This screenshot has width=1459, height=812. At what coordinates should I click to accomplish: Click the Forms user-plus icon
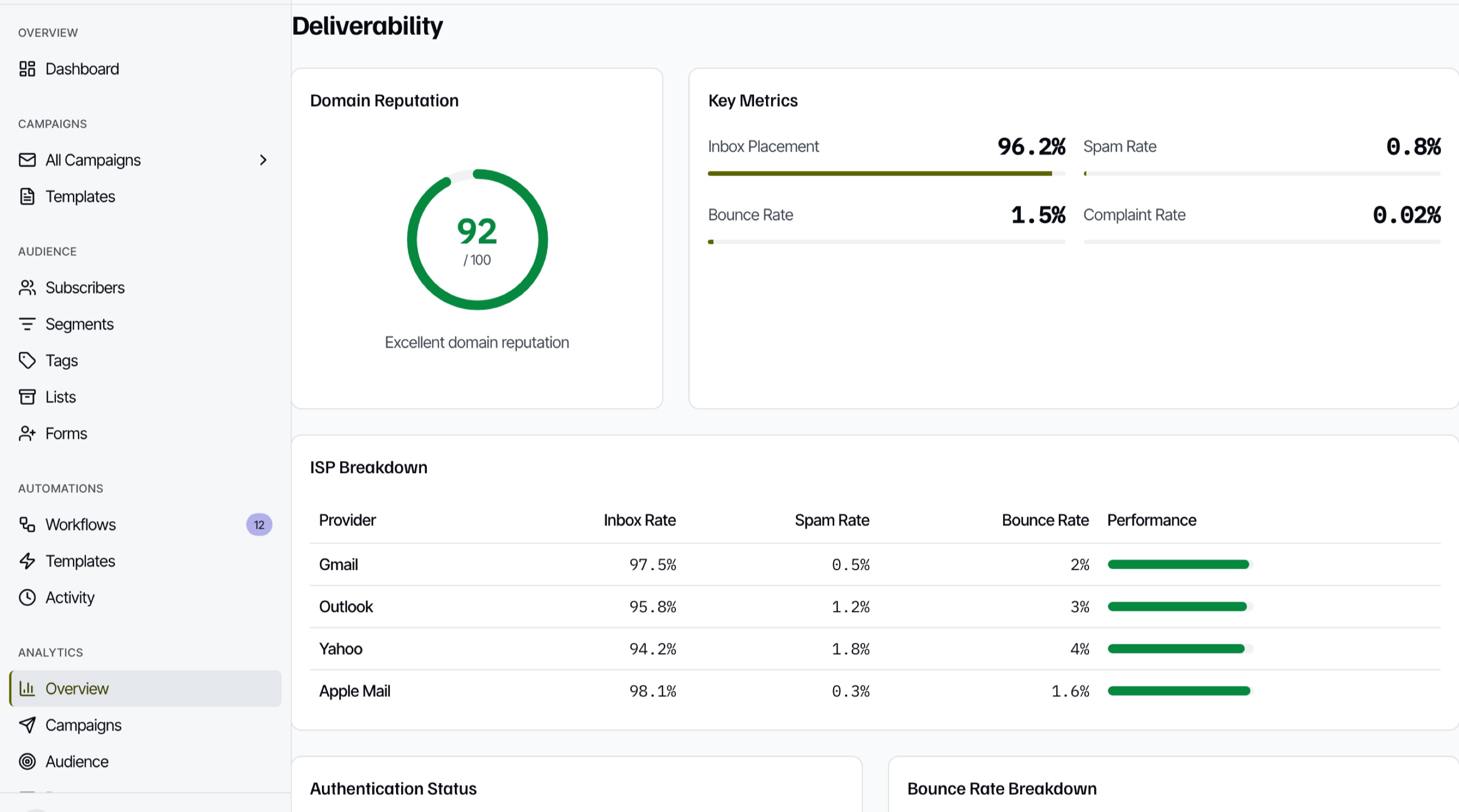tap(27, 434)
